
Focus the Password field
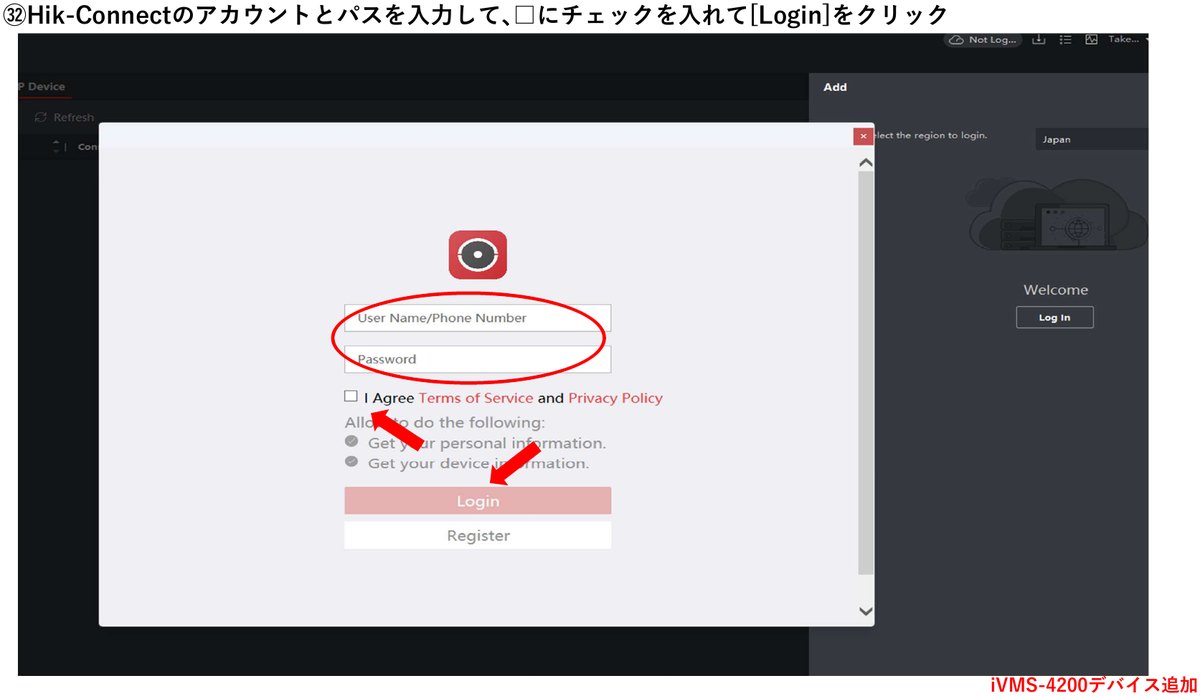pos(478,359)
